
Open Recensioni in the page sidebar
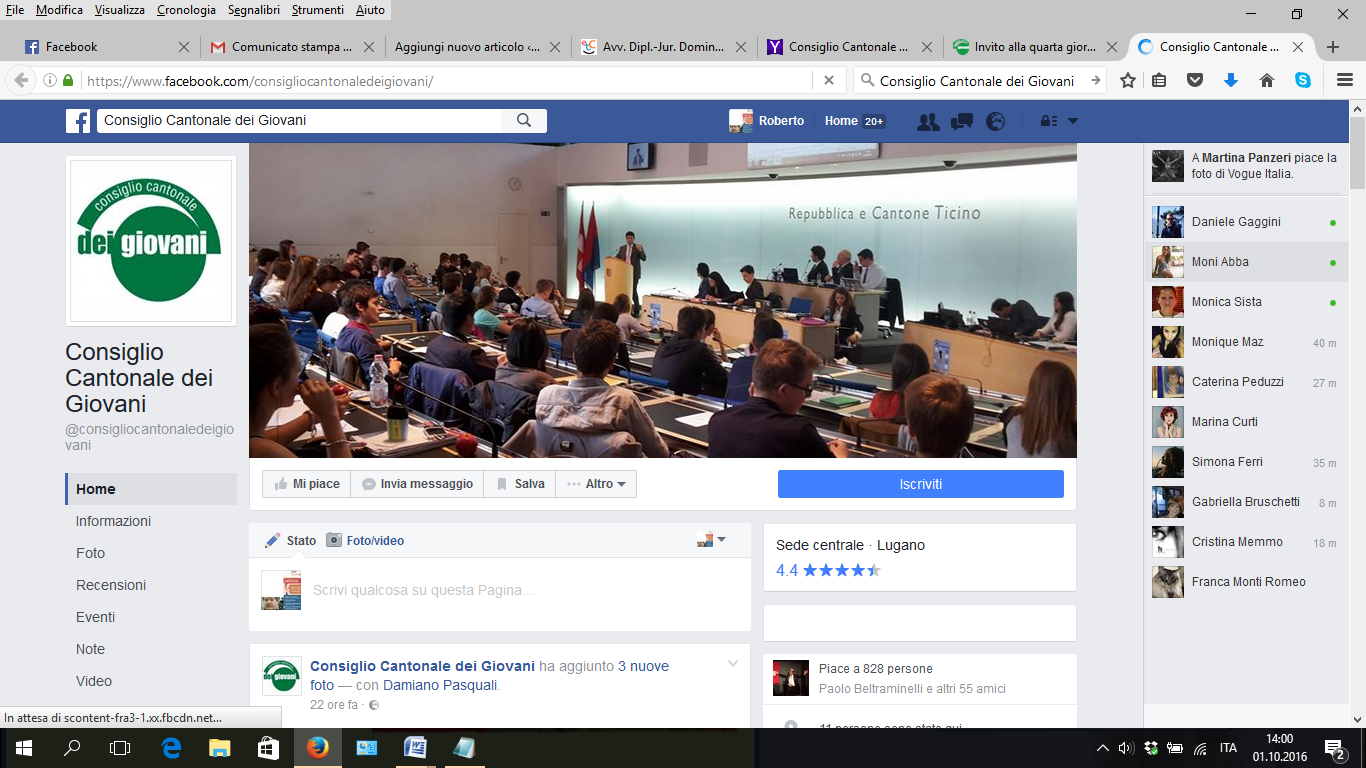111,585
